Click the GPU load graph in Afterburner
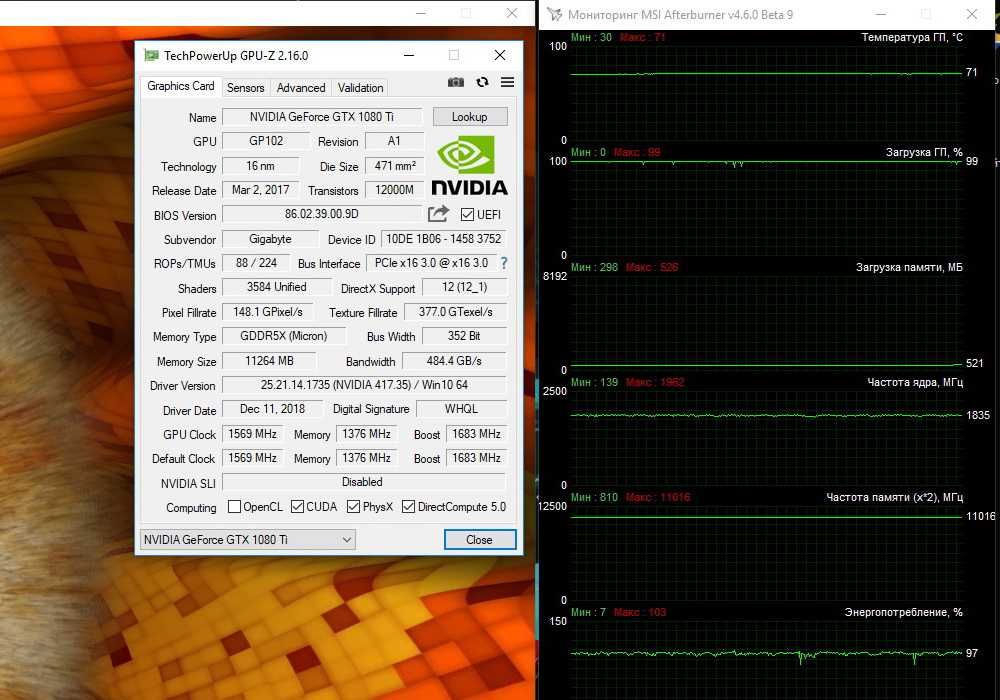Image resolution: width=1000 pixels, height=700 pixels. (766, 208)
